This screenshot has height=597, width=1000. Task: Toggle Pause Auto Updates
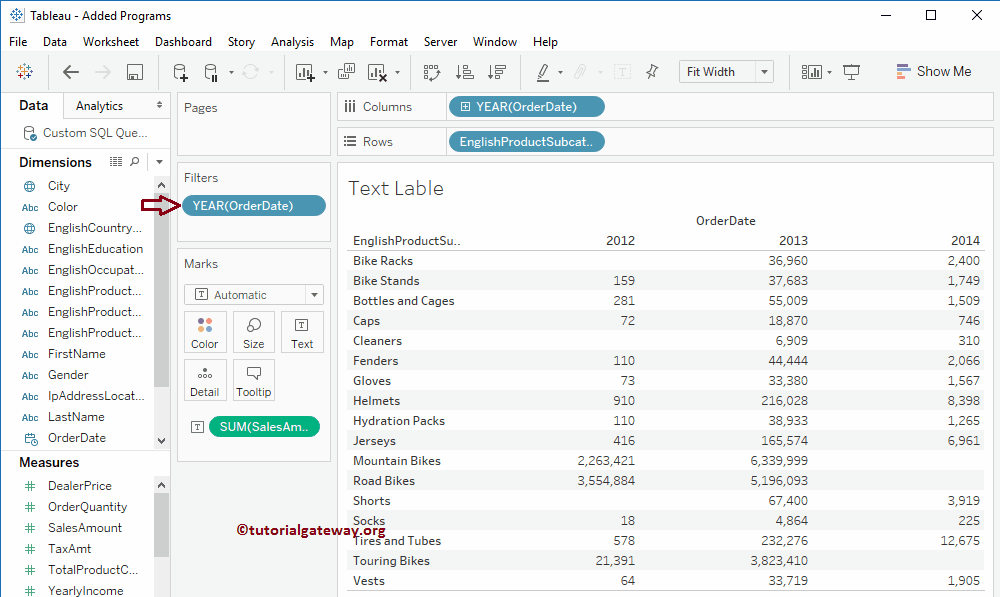pos(210,72)
